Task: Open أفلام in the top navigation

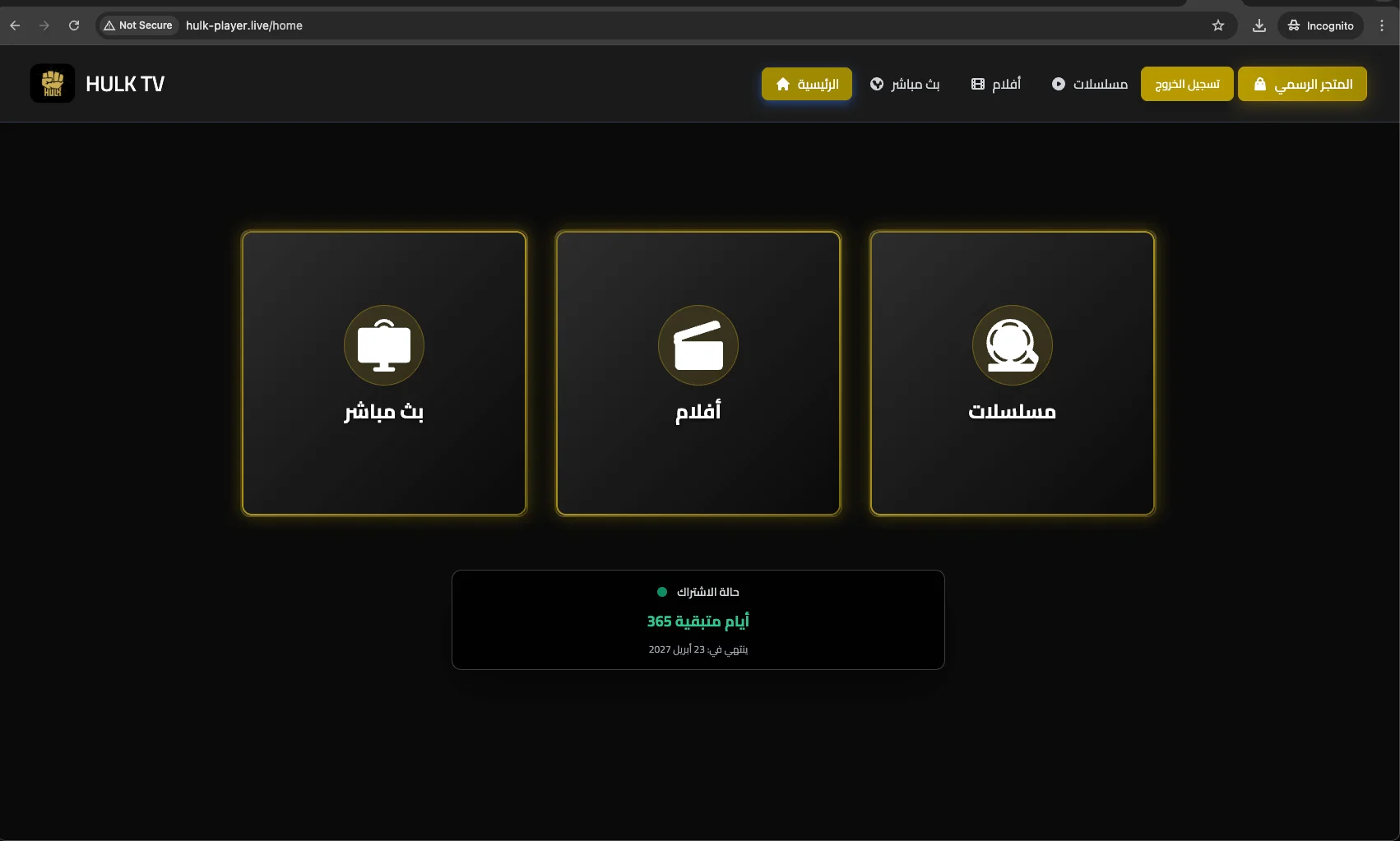Action: (x=996, y=84)
